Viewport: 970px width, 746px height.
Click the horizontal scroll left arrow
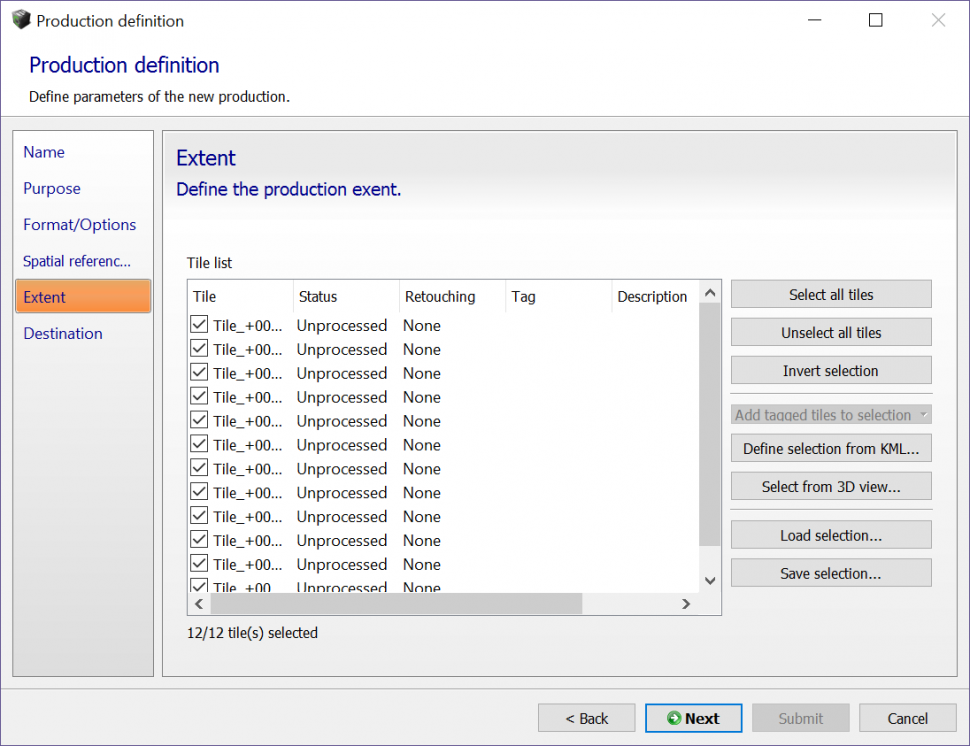[199, 604]
